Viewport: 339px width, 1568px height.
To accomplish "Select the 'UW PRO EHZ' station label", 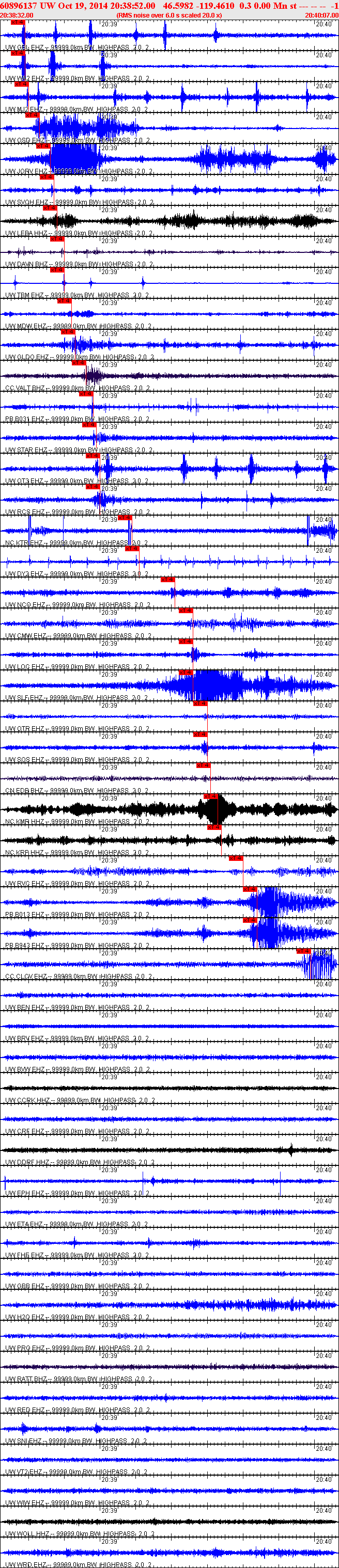I will (x=25, y=1348).
